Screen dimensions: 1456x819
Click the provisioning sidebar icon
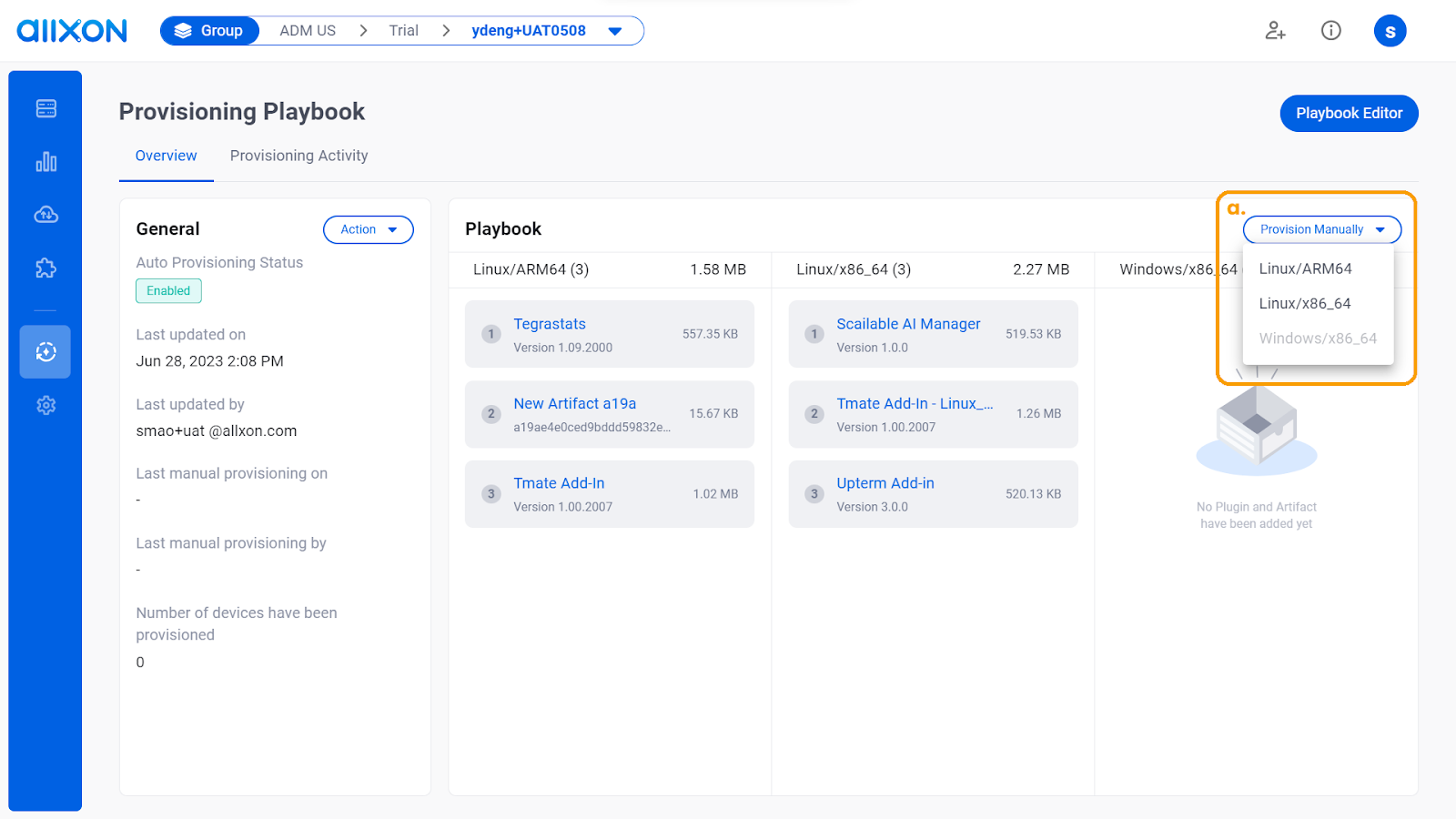pyautogui.click(x=45, y=352)
